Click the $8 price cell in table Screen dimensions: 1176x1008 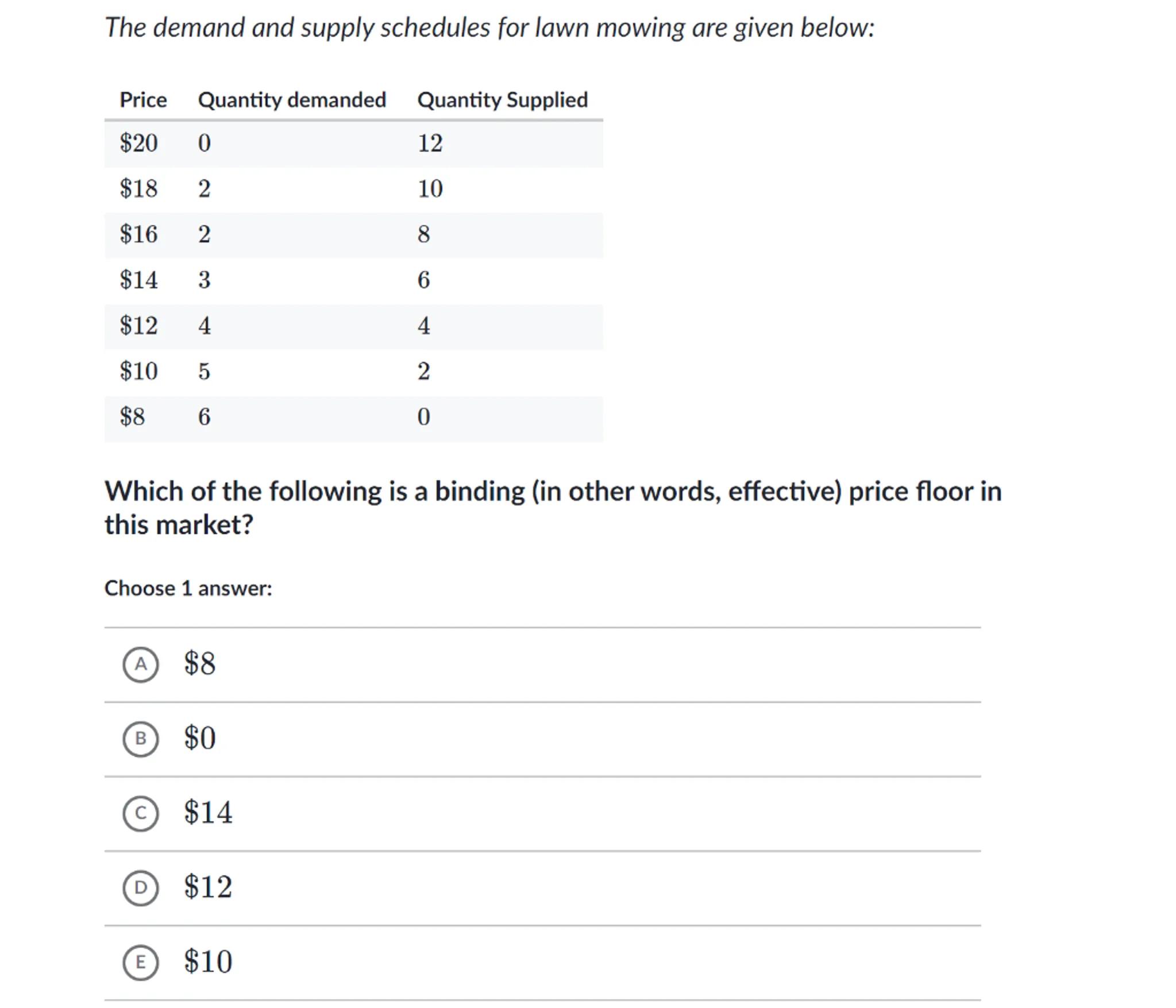(132, 417)
